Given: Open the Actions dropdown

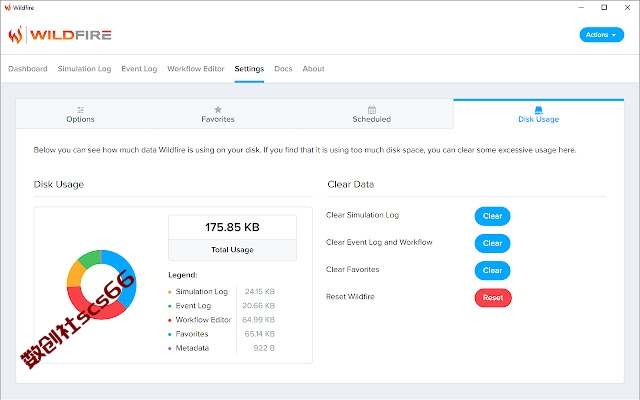Looking at the screenshot, I should [602, 35].
